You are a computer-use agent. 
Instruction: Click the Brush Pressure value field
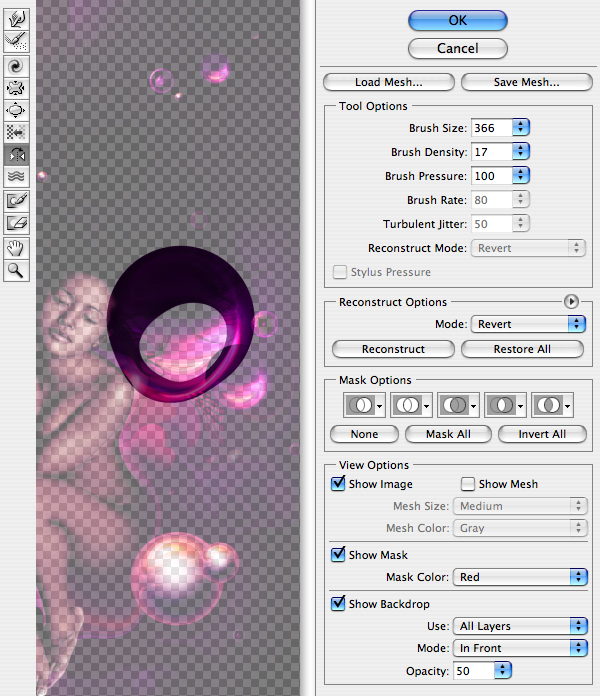point(492,176)
